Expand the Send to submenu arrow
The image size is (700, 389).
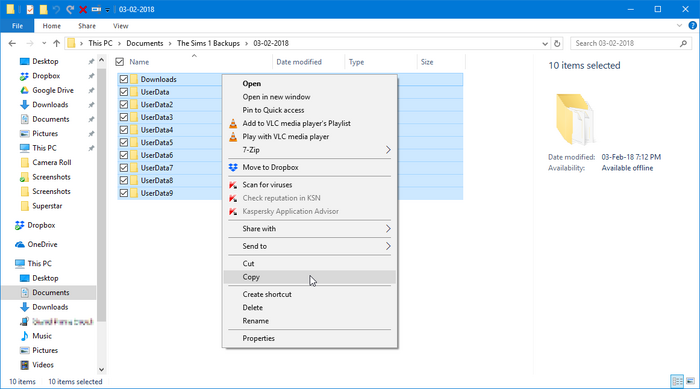(x=388, y=246)
